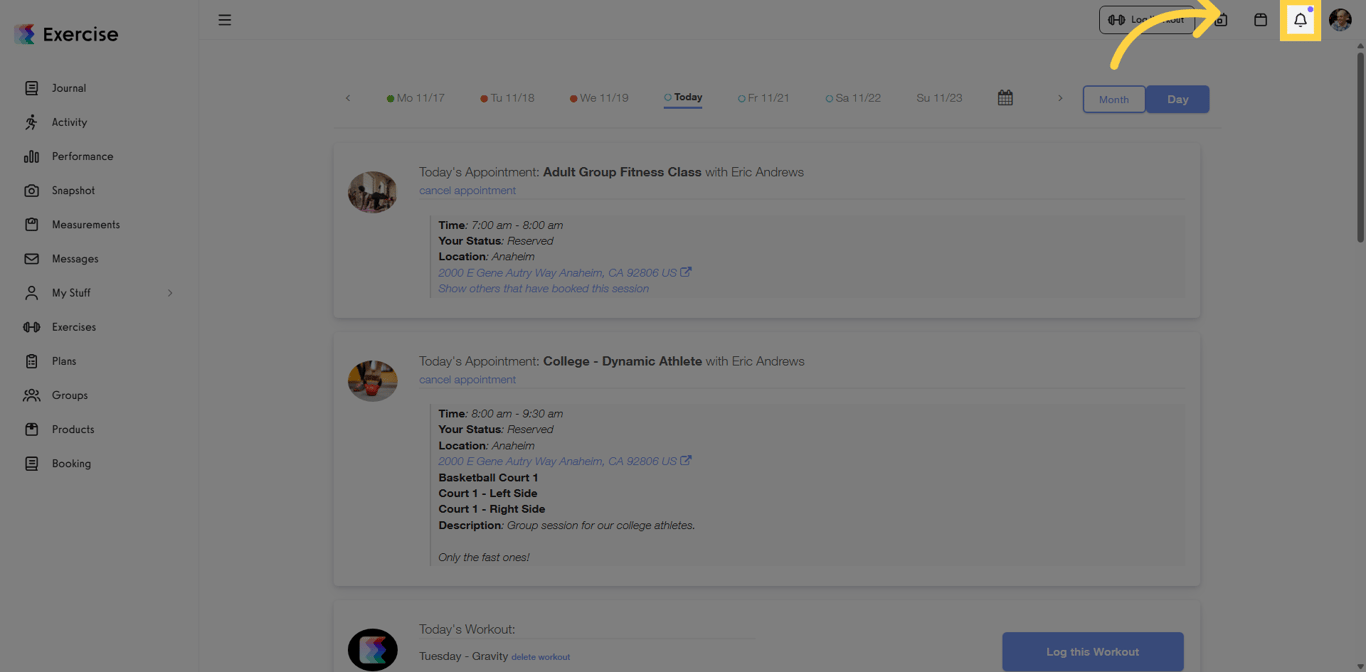This screenshot has height=672, width=1366.
Task: Go back using the left date chevron
Action: (x=348, y=98)
